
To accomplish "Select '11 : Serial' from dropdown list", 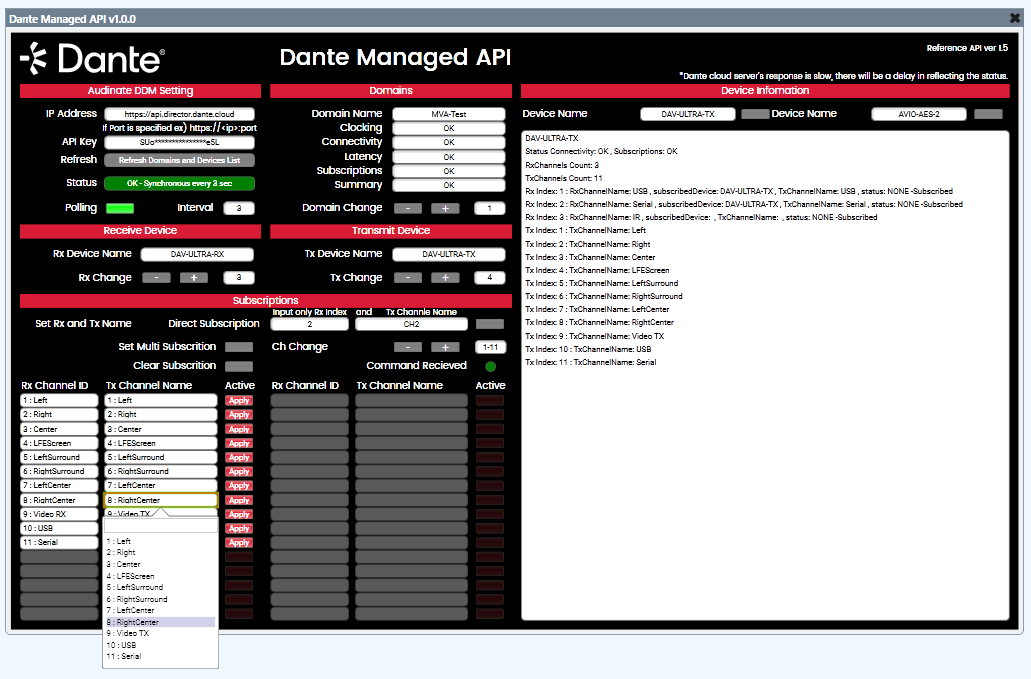I will (x=160, y=657).
